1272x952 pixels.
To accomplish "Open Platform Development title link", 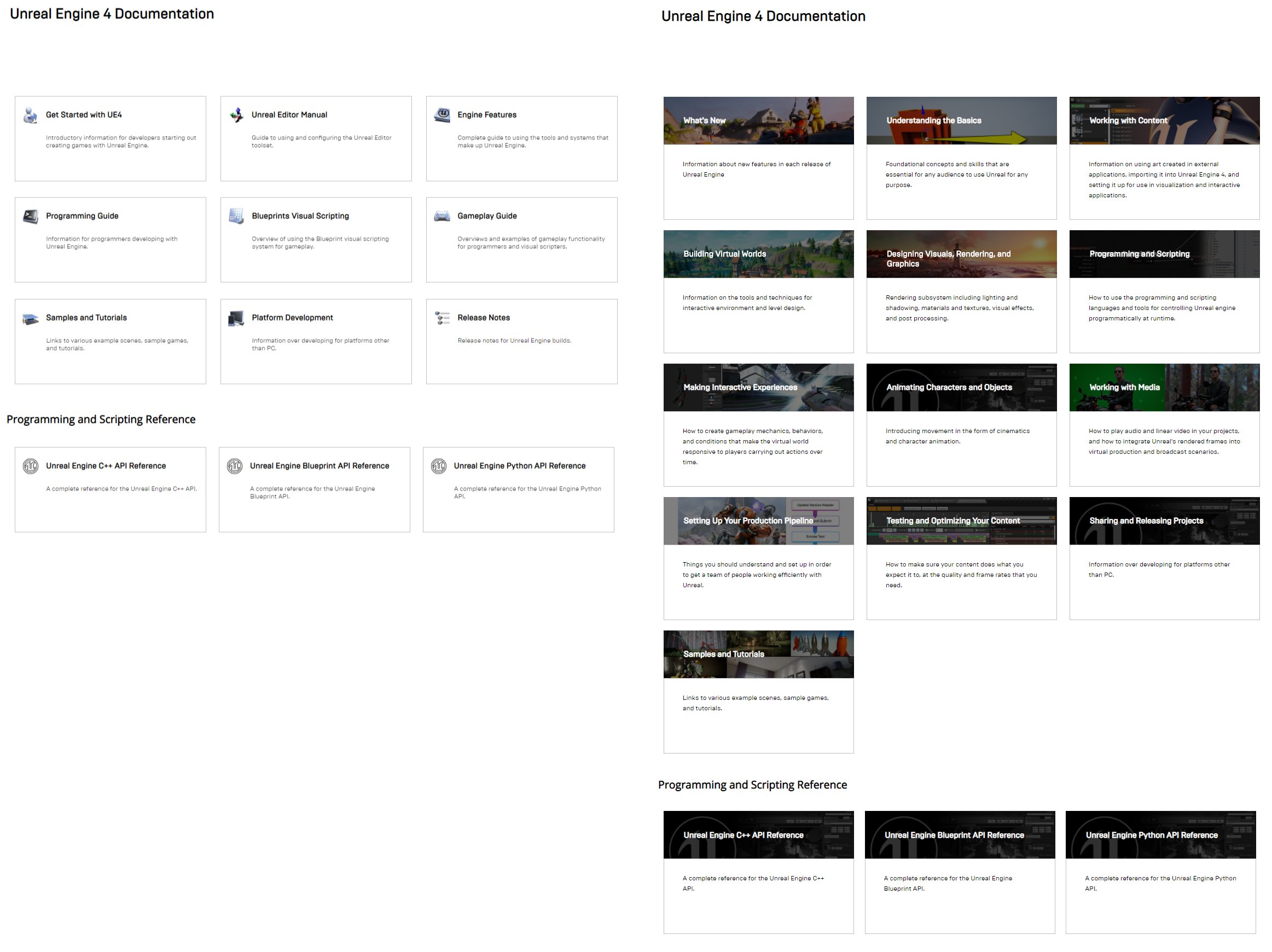I will point(292,318).
